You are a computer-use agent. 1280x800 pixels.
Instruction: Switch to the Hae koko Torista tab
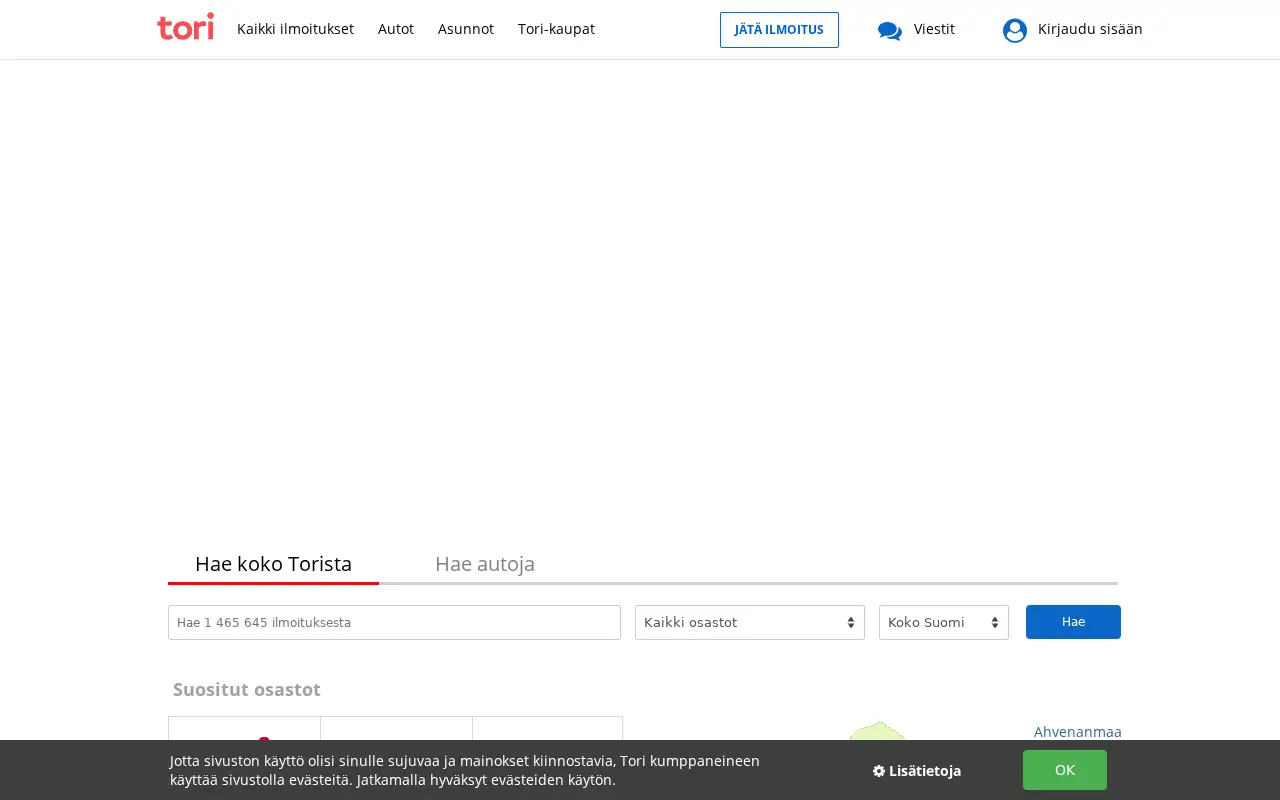(x=273, y=564)
